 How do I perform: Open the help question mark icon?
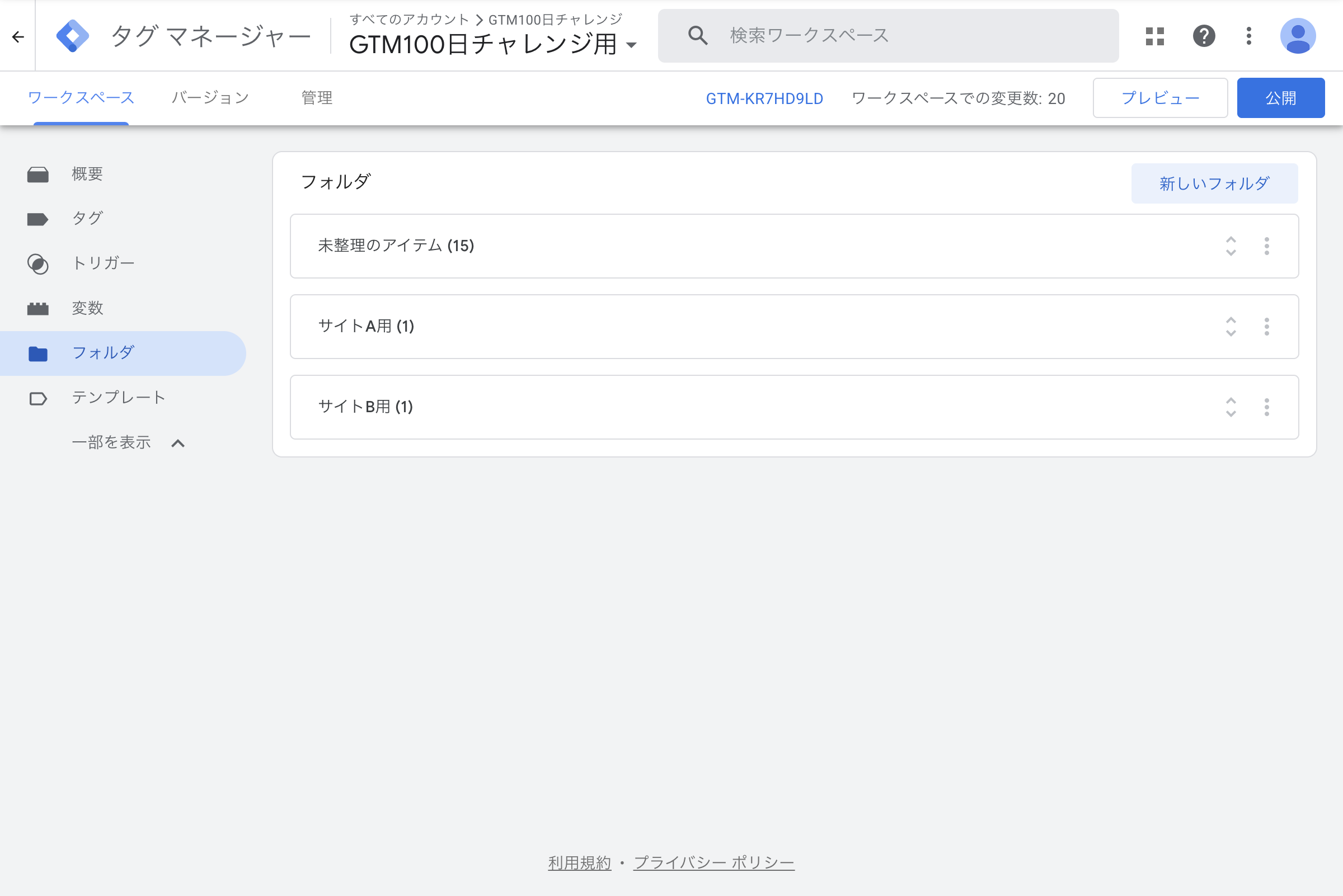(1204, 36)
